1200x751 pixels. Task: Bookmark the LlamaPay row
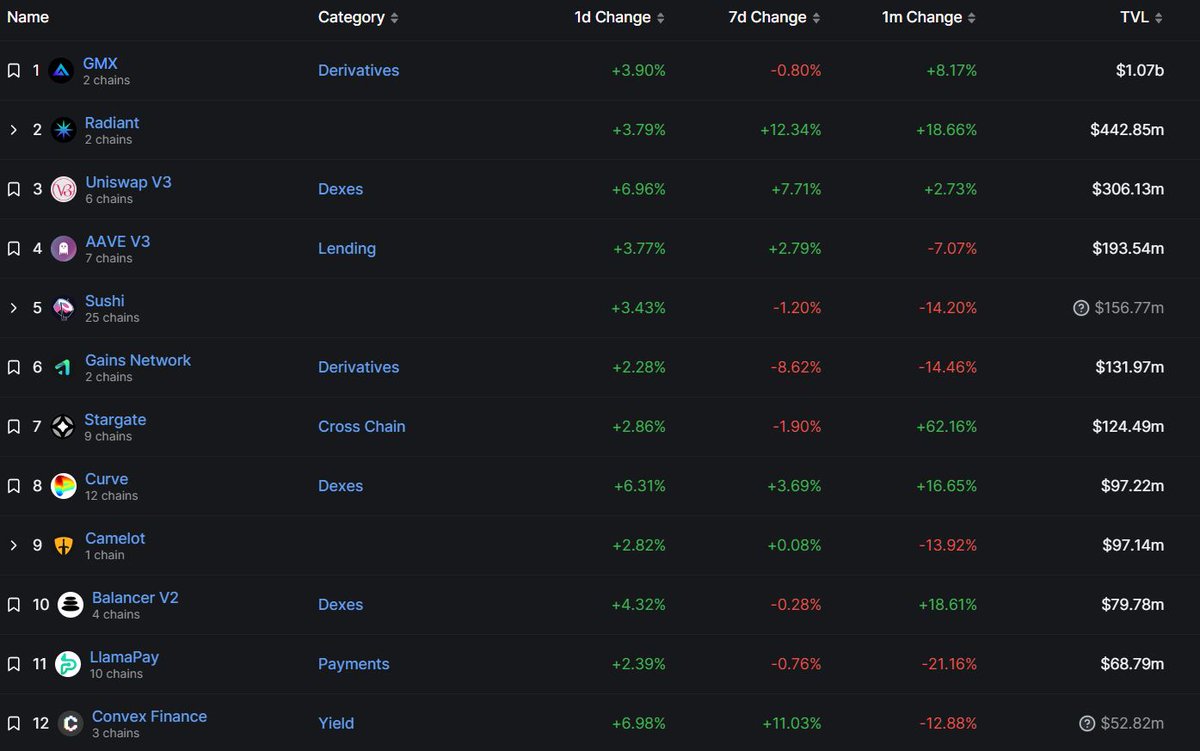[x=14, y=664]
